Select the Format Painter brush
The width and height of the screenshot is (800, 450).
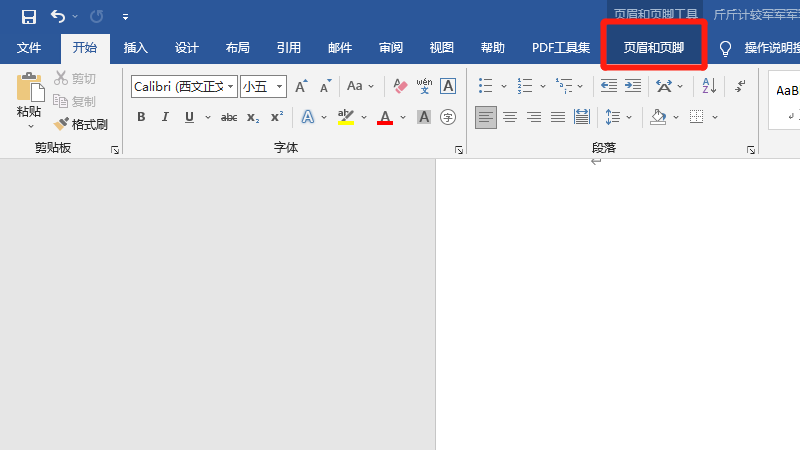pyautogui.click(x=81, y=124)
